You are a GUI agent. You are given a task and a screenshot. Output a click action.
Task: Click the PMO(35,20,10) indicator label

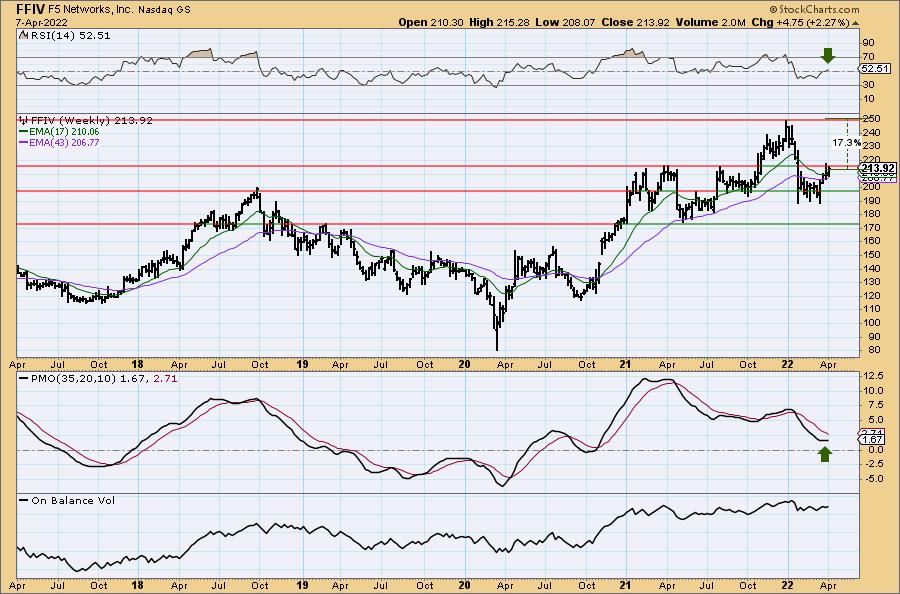click(73, 379)
